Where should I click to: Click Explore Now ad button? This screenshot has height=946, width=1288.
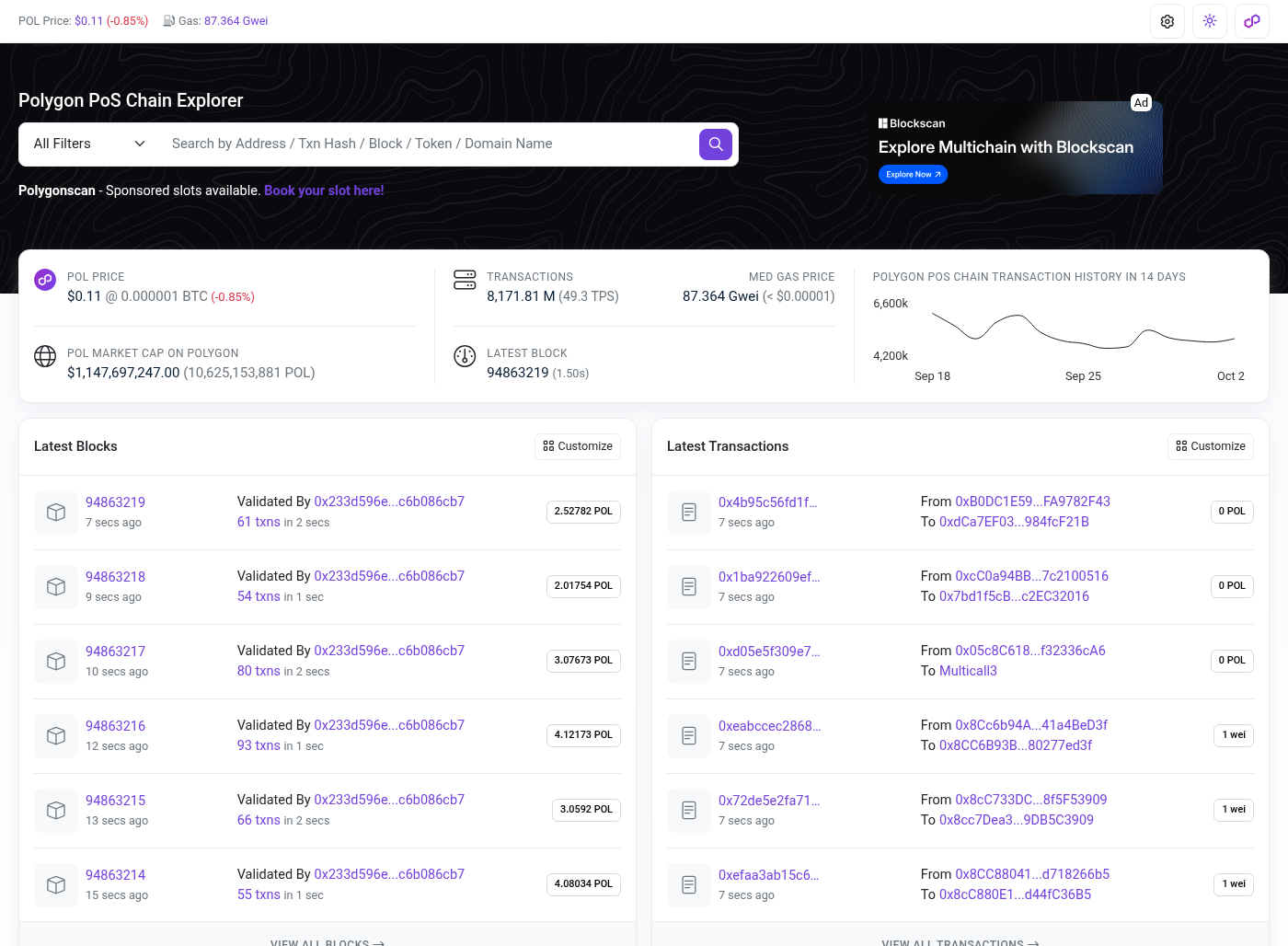click(913, 174)
